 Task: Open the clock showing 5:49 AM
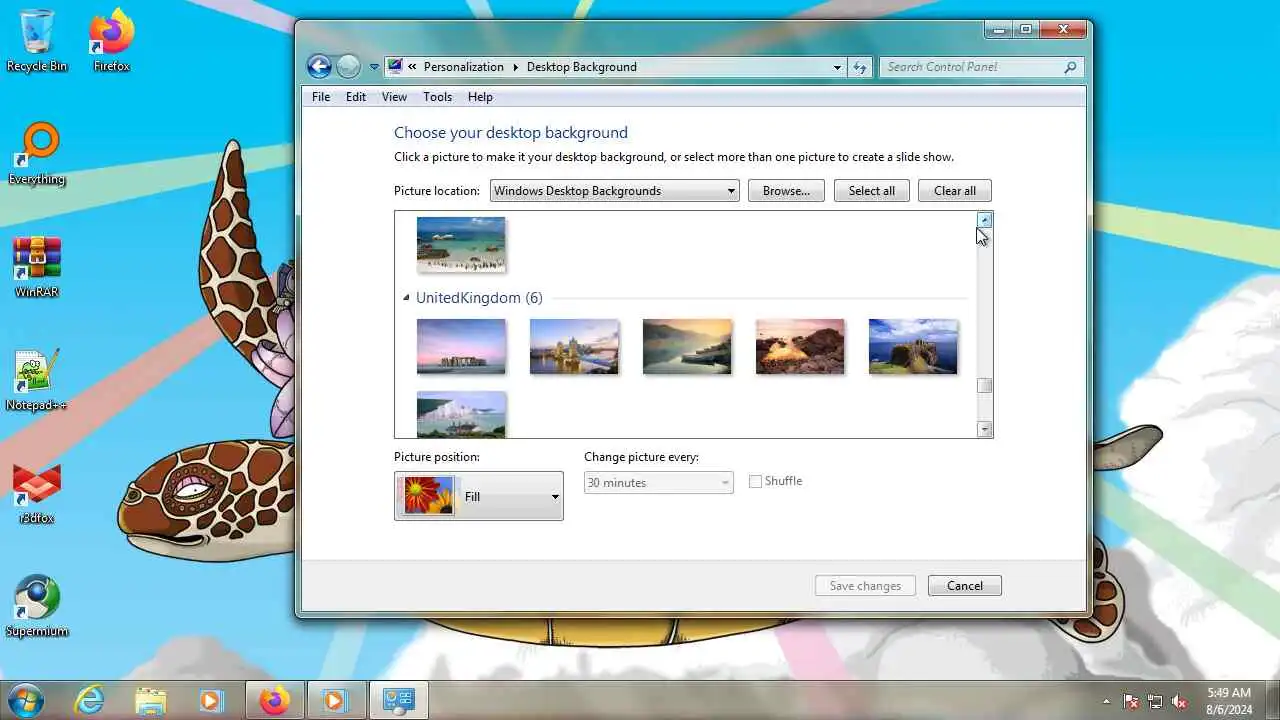1228,700
